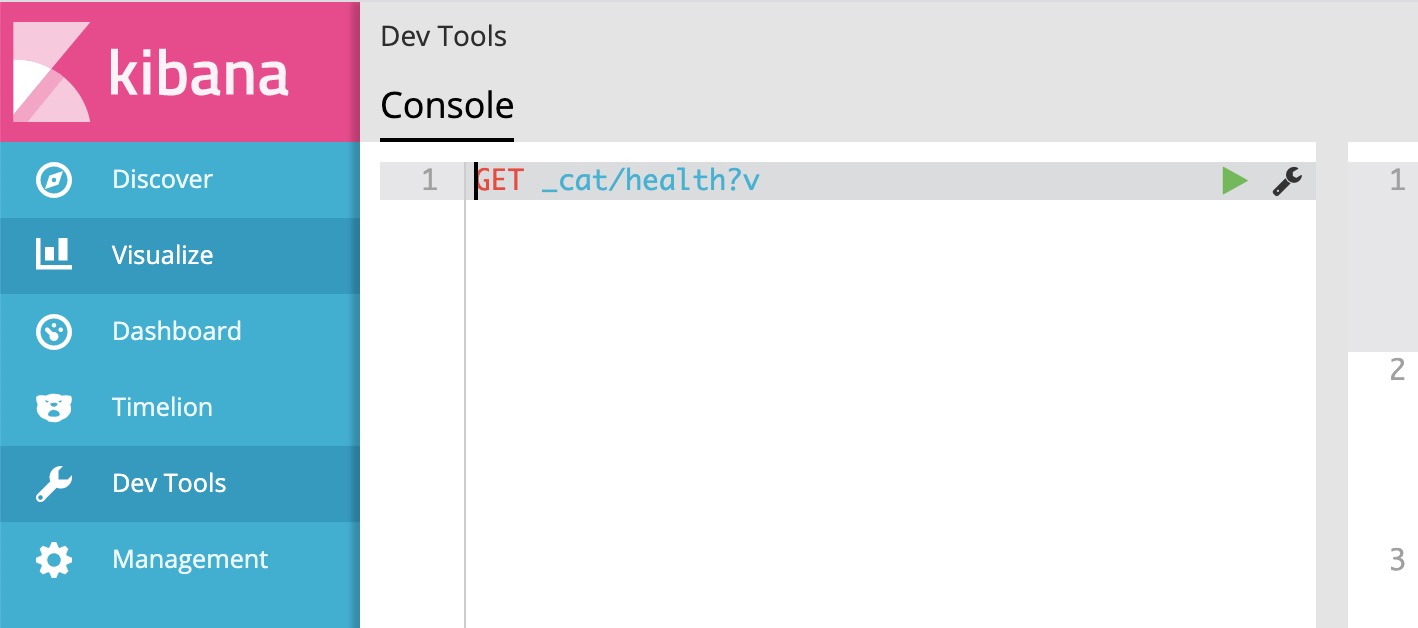Click the Visualize bar chart icon
Image resolution: width=1418 pixels, height=628 pixels.
tap(53, 255)
